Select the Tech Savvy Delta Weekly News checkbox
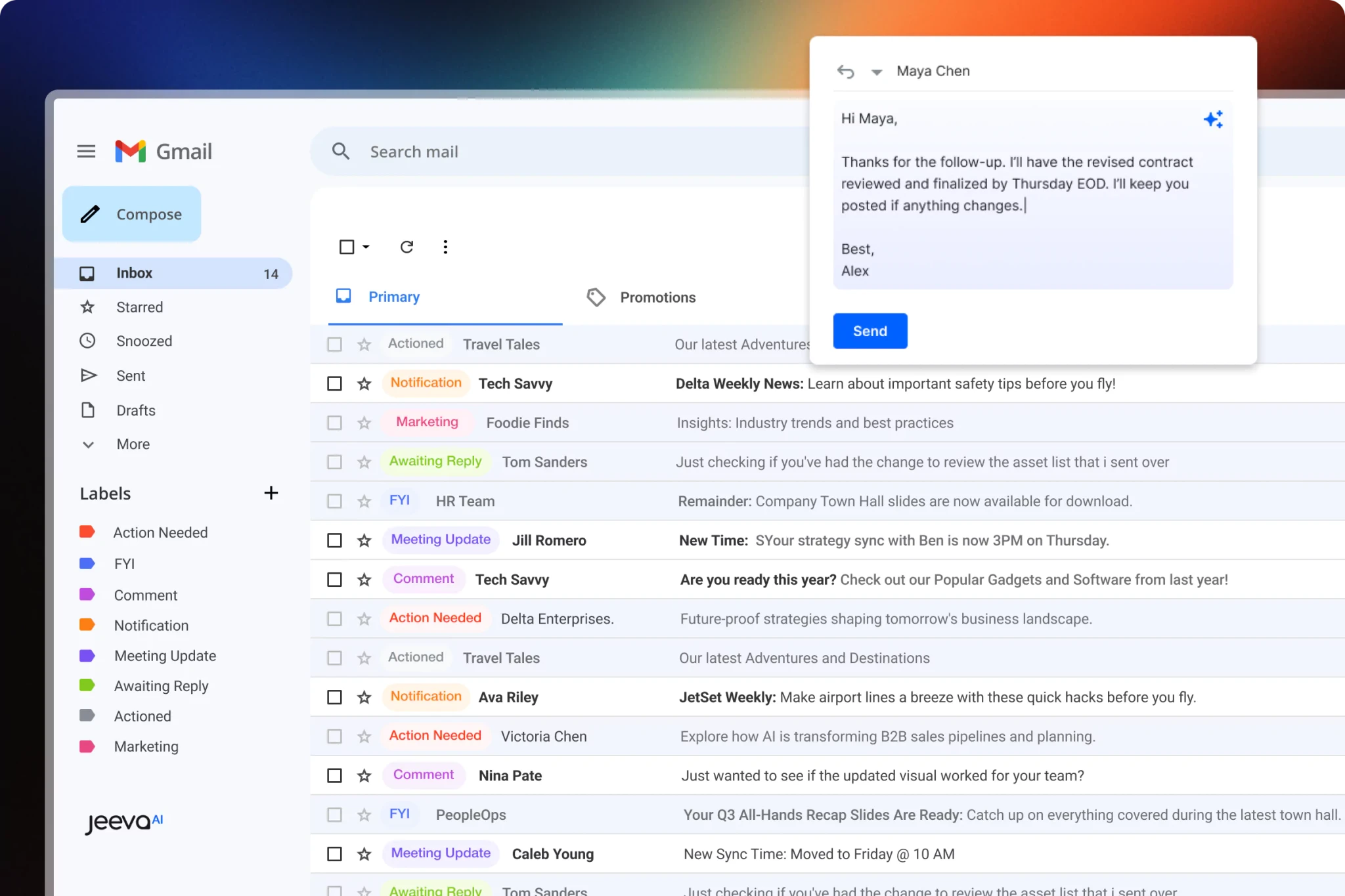Image resolution: width=1345 pixels, height=896 pixels. coord(335,383)
